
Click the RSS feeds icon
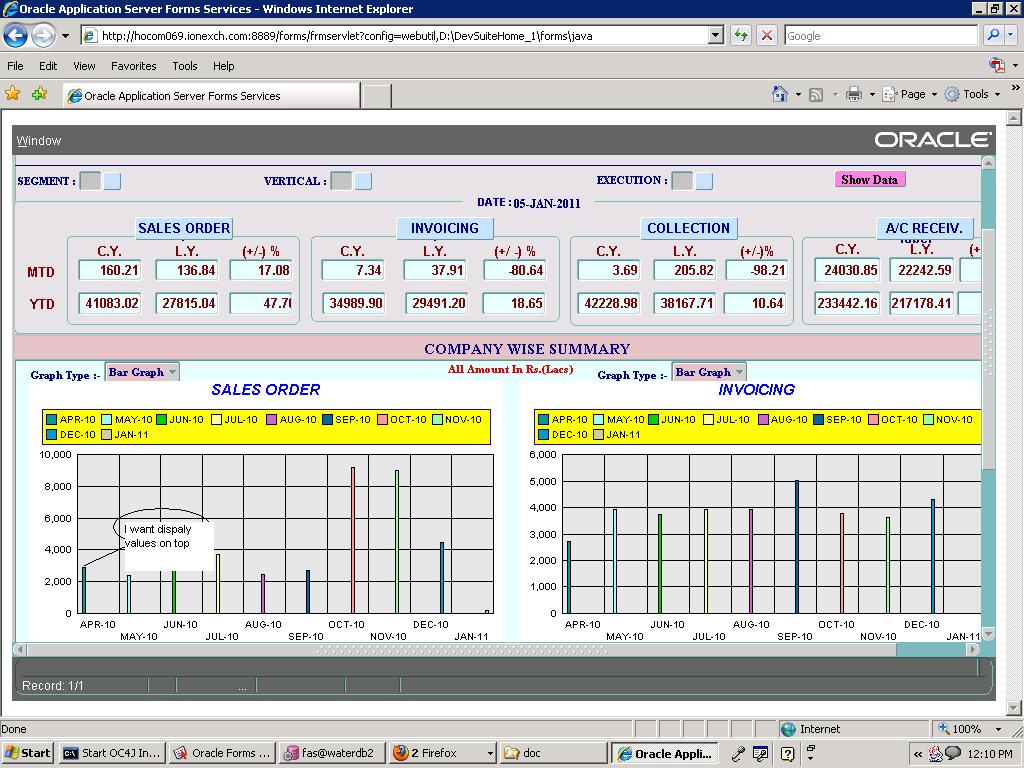(x=816, y=95)
